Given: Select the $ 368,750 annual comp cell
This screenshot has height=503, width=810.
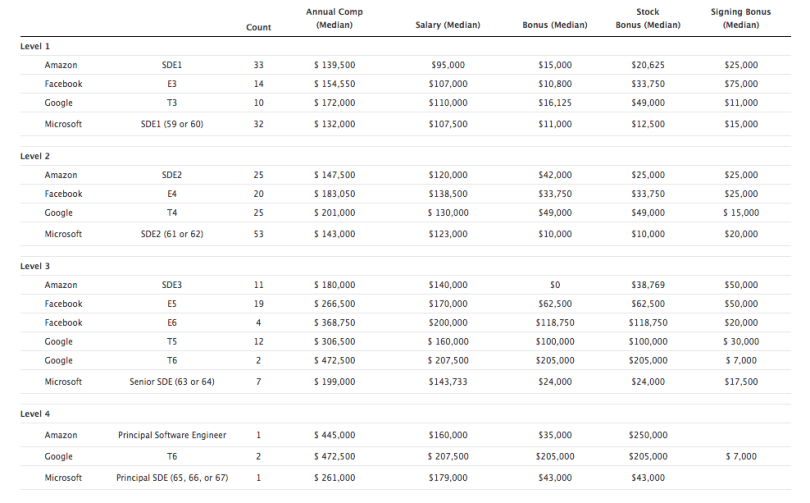Looking at the screenshot, I should pos(334,323).
